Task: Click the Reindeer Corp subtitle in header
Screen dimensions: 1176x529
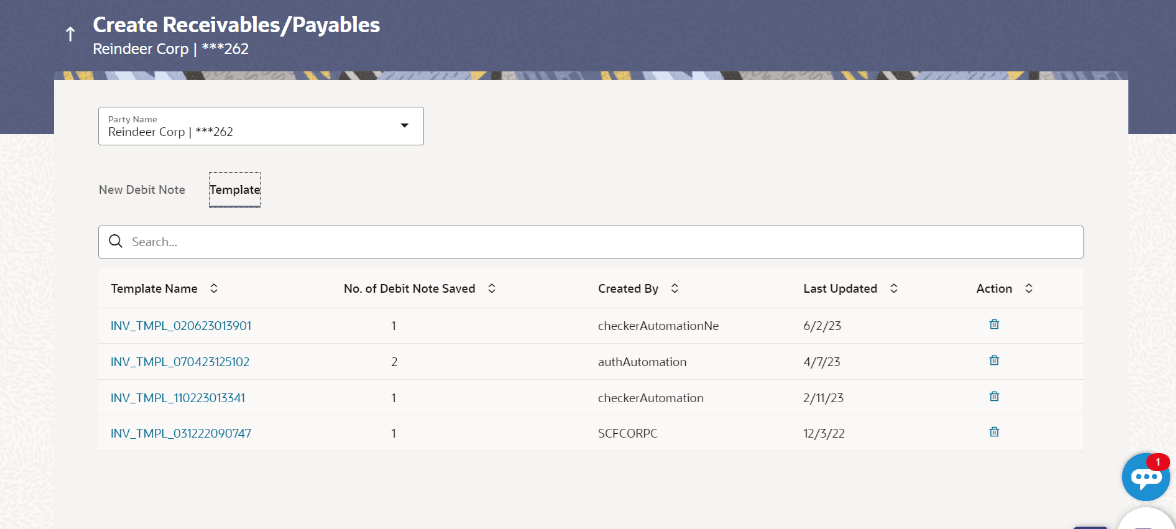Action: (x=170, y=50)
